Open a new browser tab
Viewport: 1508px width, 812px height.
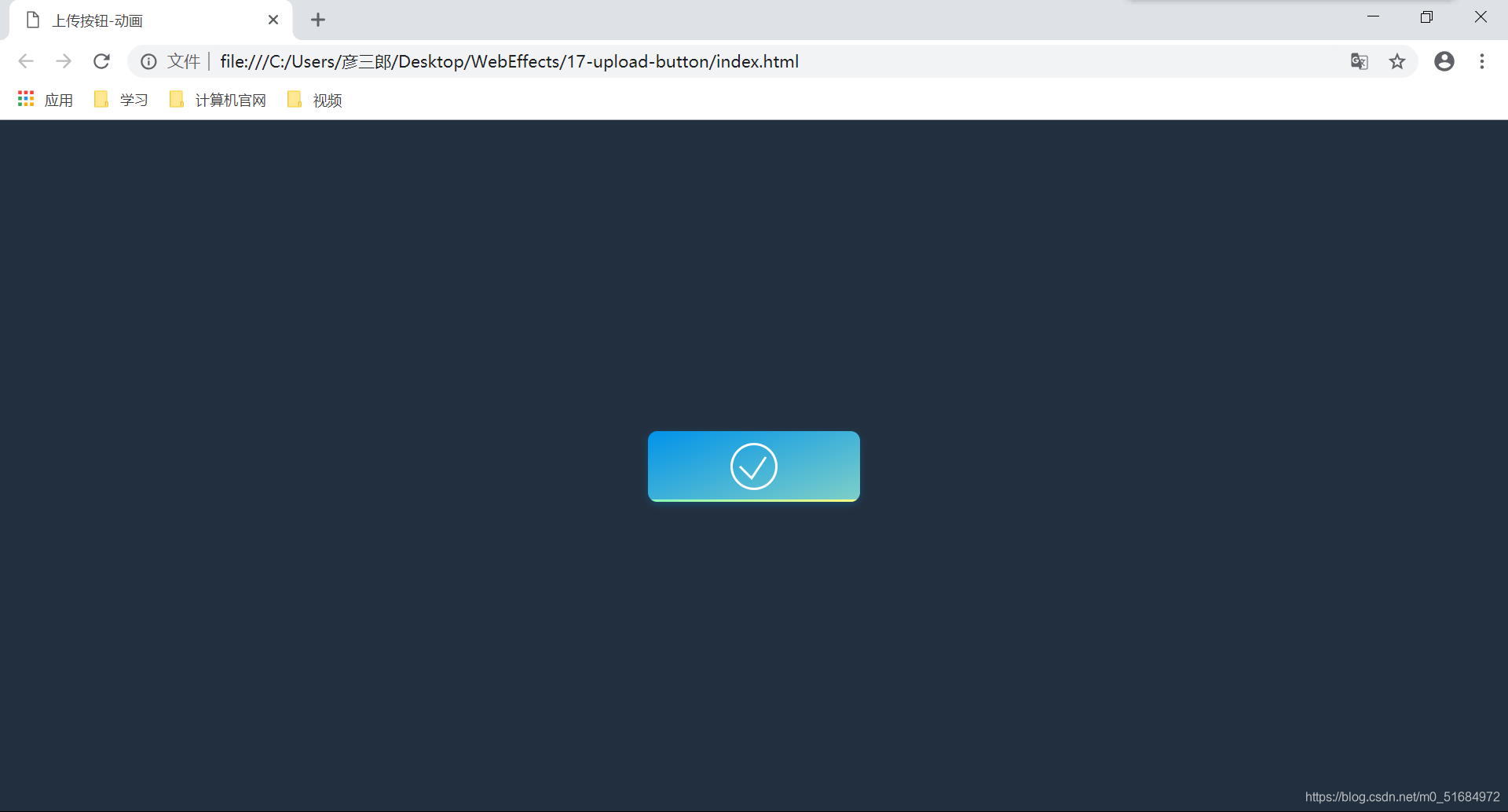click(x=318, y=20)
